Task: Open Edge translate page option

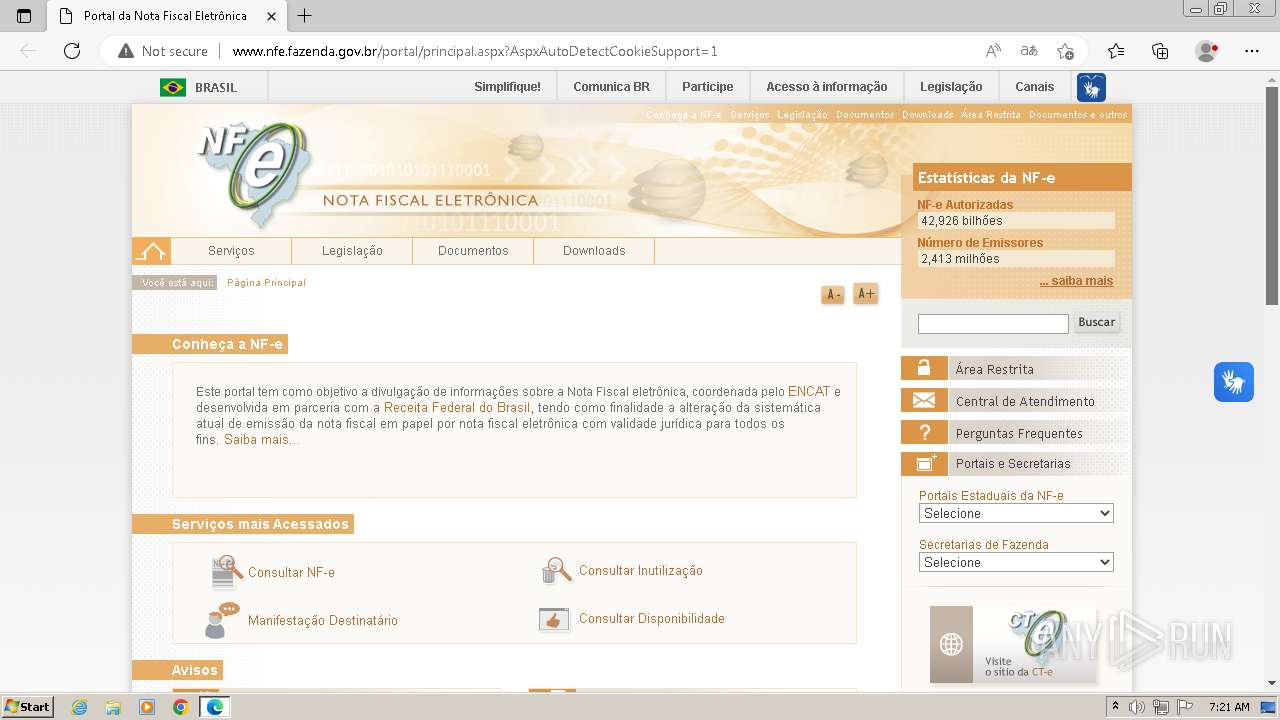Action: tap(1029, 51)
